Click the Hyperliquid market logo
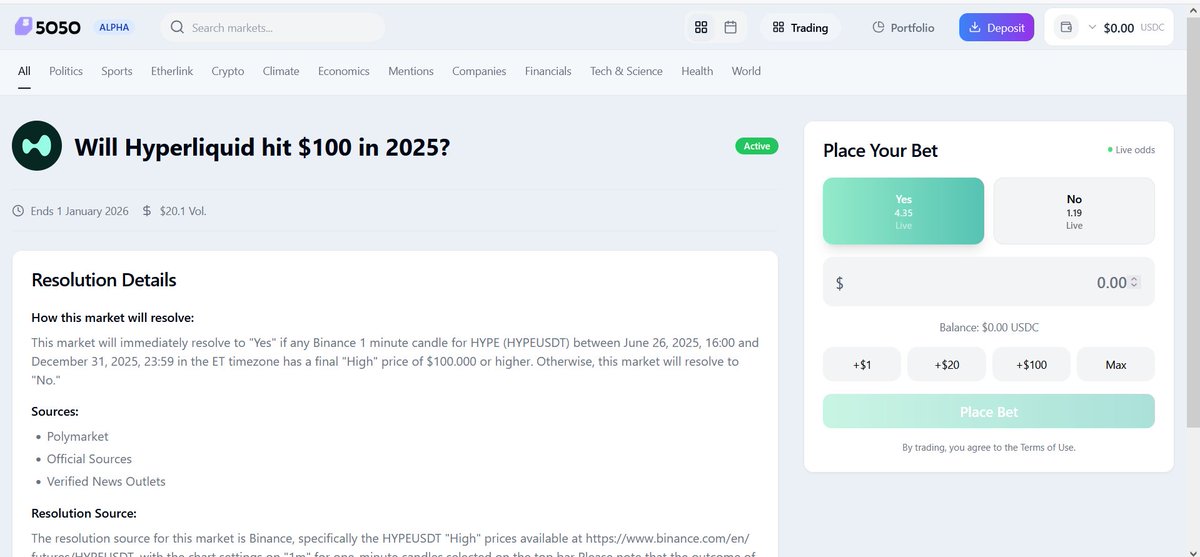 coord(37,147)
